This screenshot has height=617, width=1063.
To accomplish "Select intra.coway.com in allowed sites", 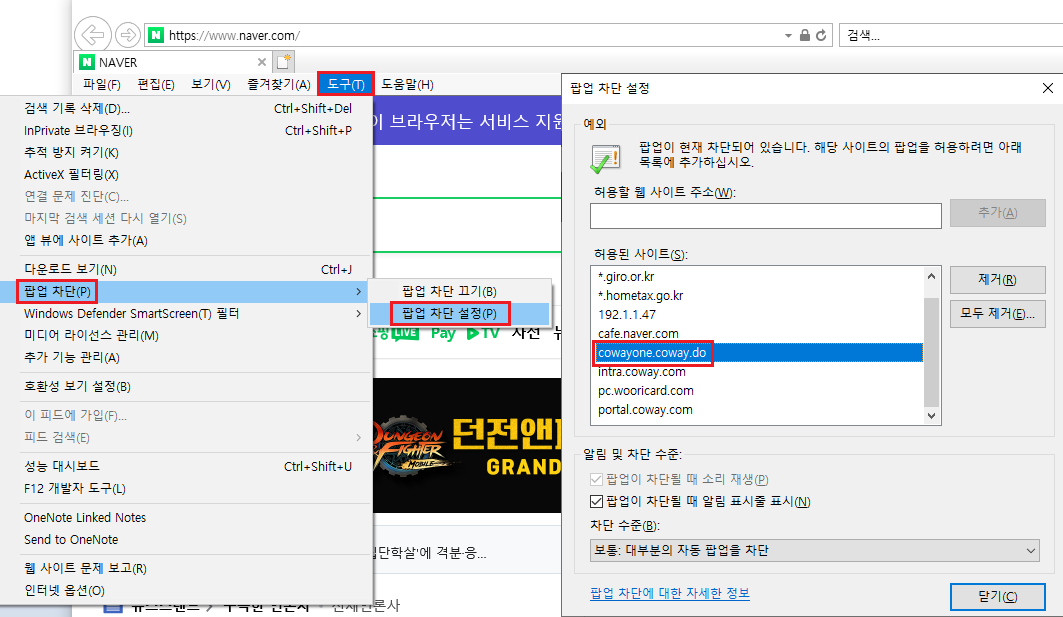I will [x=757, y=372].
